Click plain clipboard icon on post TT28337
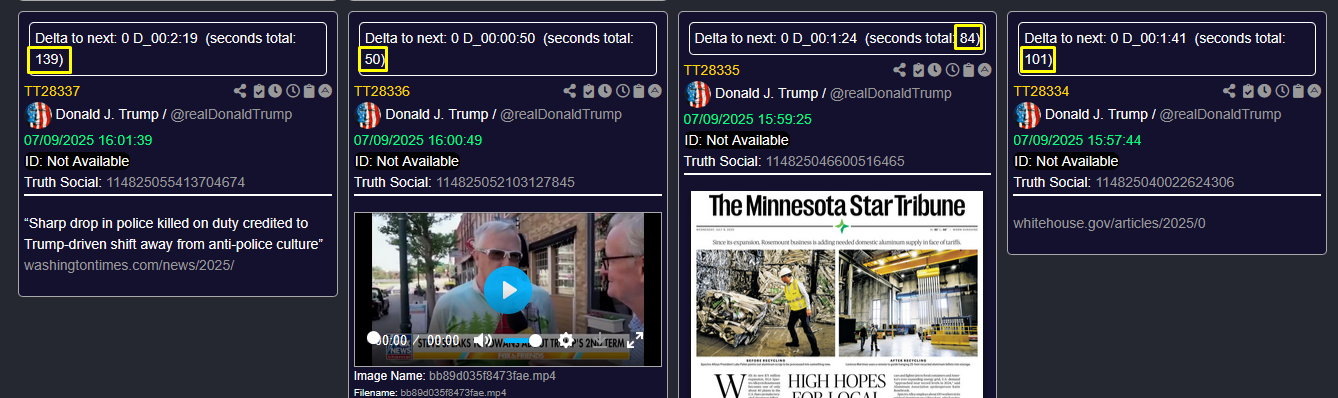The height and width of the screenshot is (398, 1338). [309, 91]
